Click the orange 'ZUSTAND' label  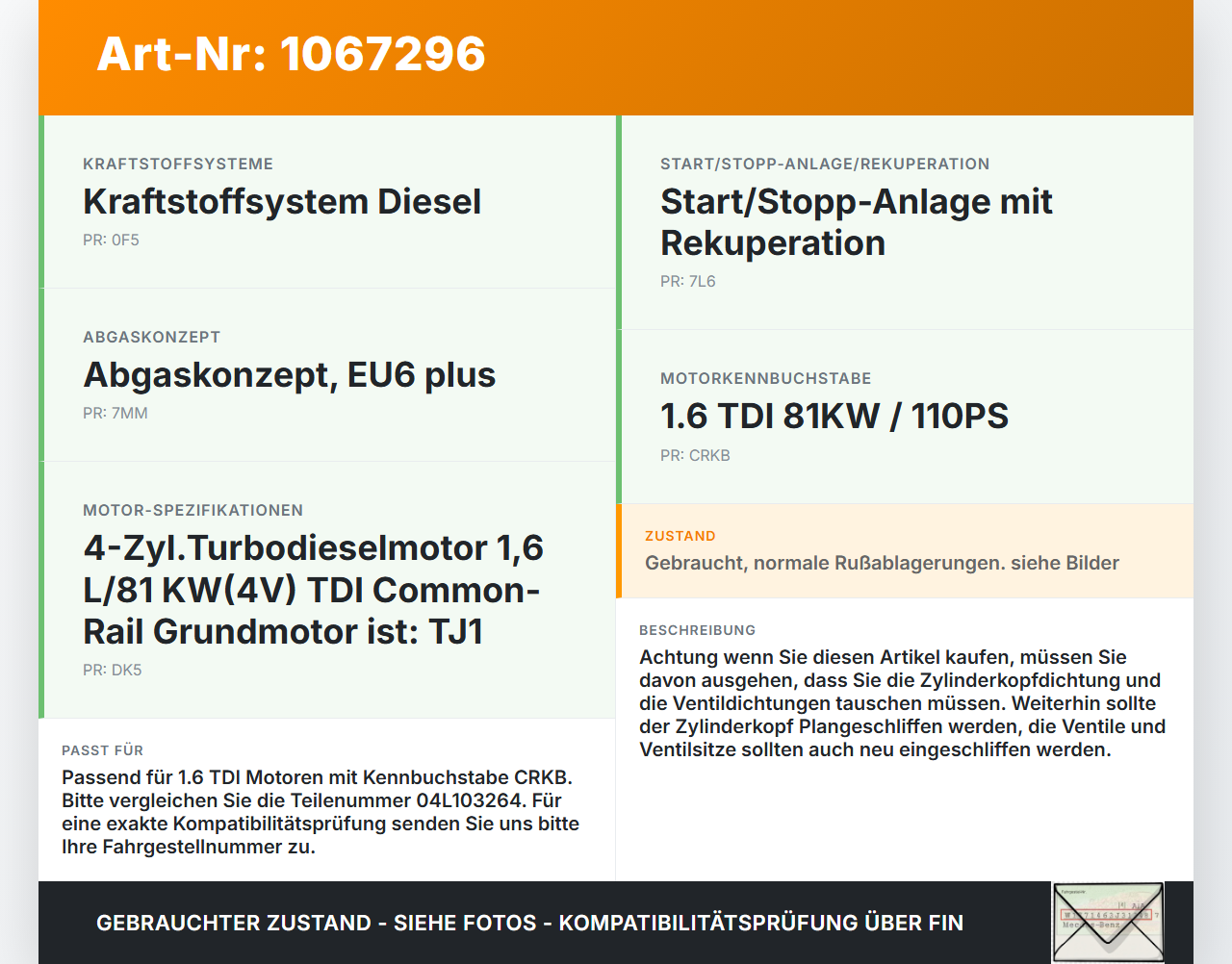click(680, 537)
